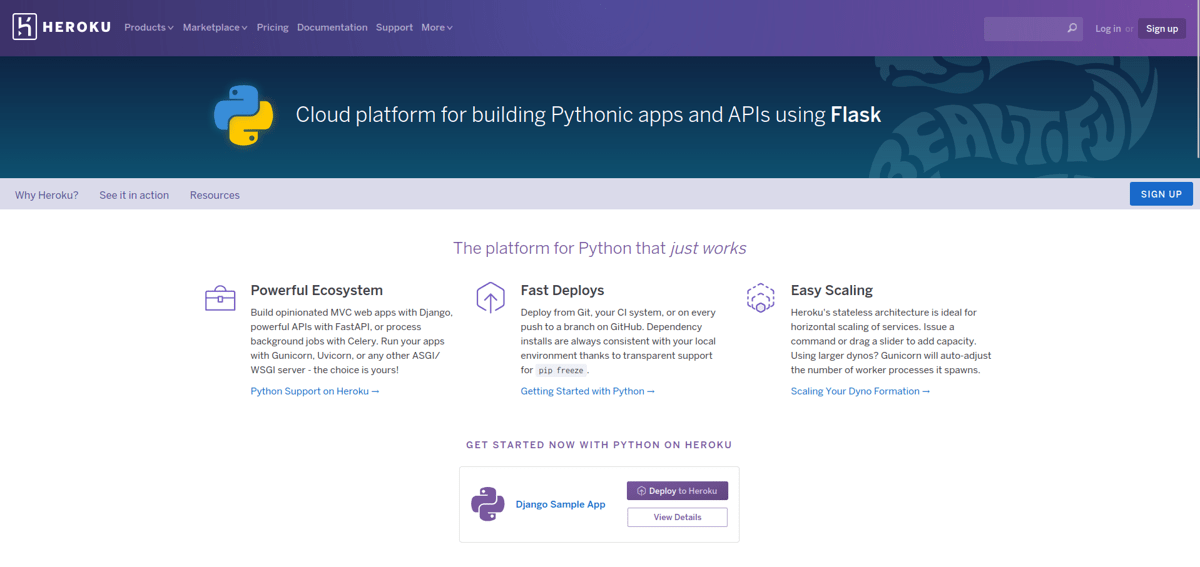1200x567 pixels.
Task: Click the Fast Deploys heading
Action: 562,290
